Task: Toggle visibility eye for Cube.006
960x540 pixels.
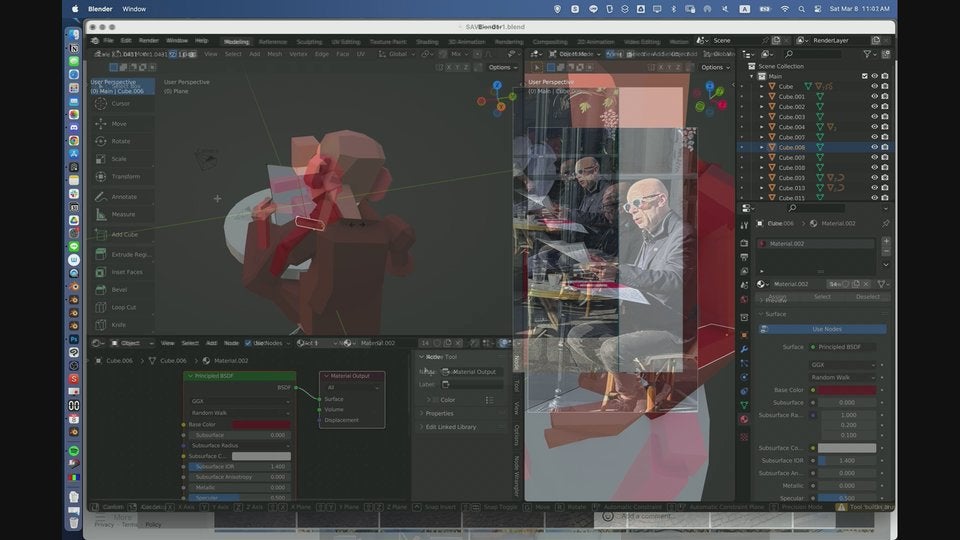Action: point(874,147)
